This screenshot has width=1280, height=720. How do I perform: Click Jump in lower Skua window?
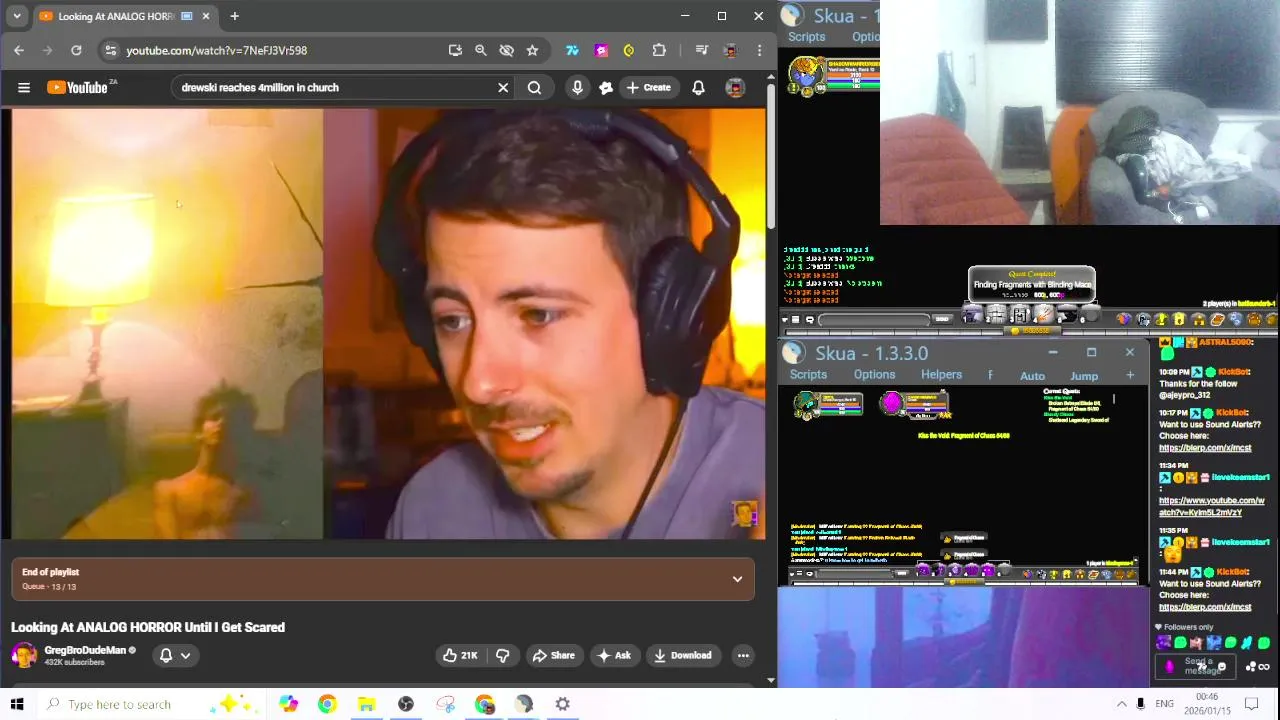pyautogui.click(x=1084, y=376)
